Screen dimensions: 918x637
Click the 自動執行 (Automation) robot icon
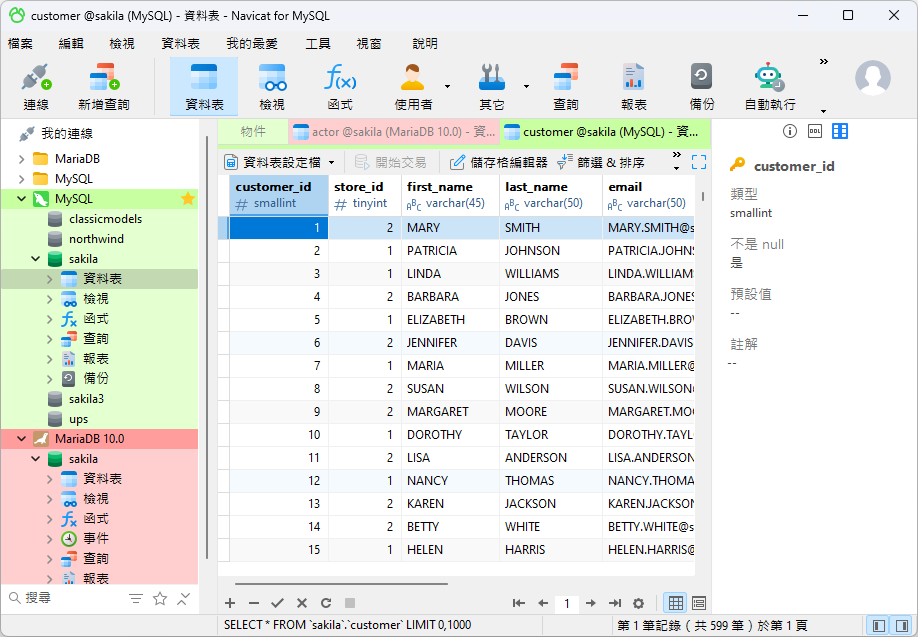click(x=769, y=86)
